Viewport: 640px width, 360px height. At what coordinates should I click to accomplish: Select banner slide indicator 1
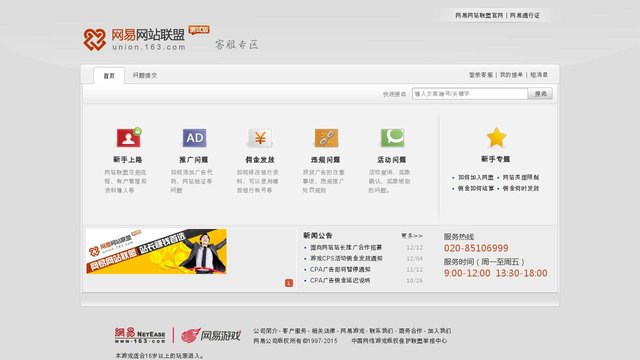289,283
